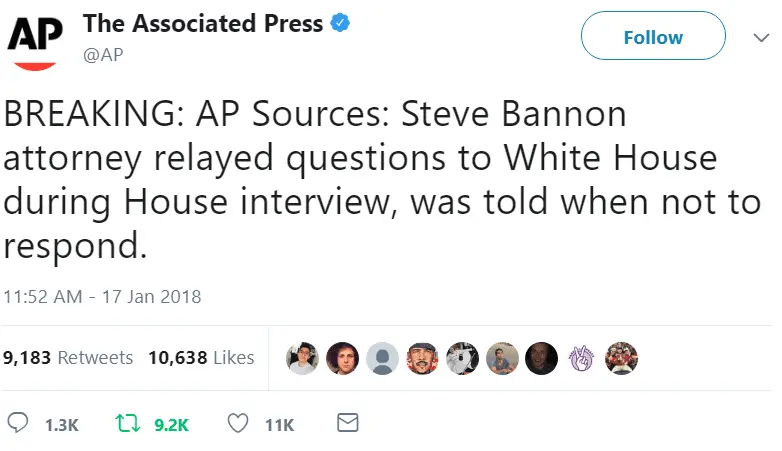Click the reply speech bubble icon
Viewport: 782px width, 451px height.
(x=16, y=424)
